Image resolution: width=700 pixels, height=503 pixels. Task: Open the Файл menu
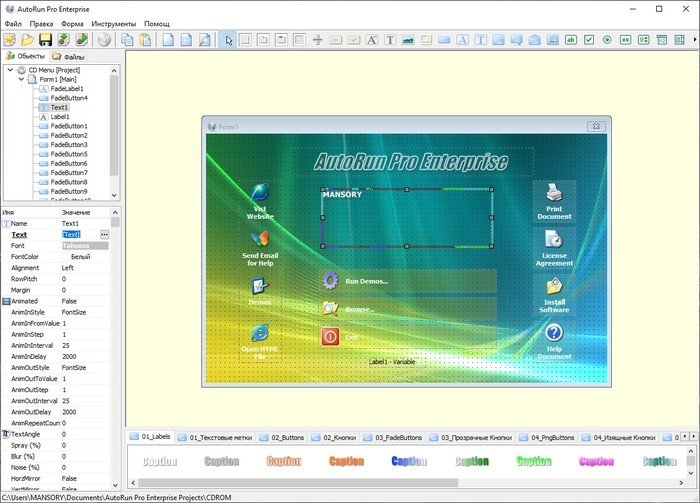pyautogui.click(x=13, y=24)
